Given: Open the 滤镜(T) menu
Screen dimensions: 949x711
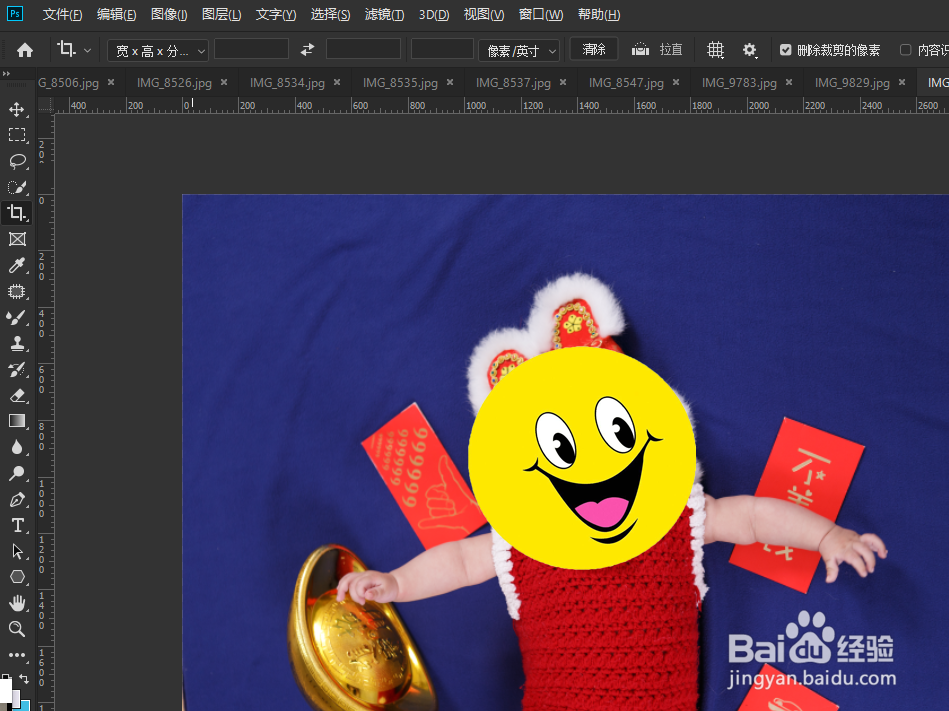Looking at the screenshot, I should pyautogui.click(x=384, y=15).
